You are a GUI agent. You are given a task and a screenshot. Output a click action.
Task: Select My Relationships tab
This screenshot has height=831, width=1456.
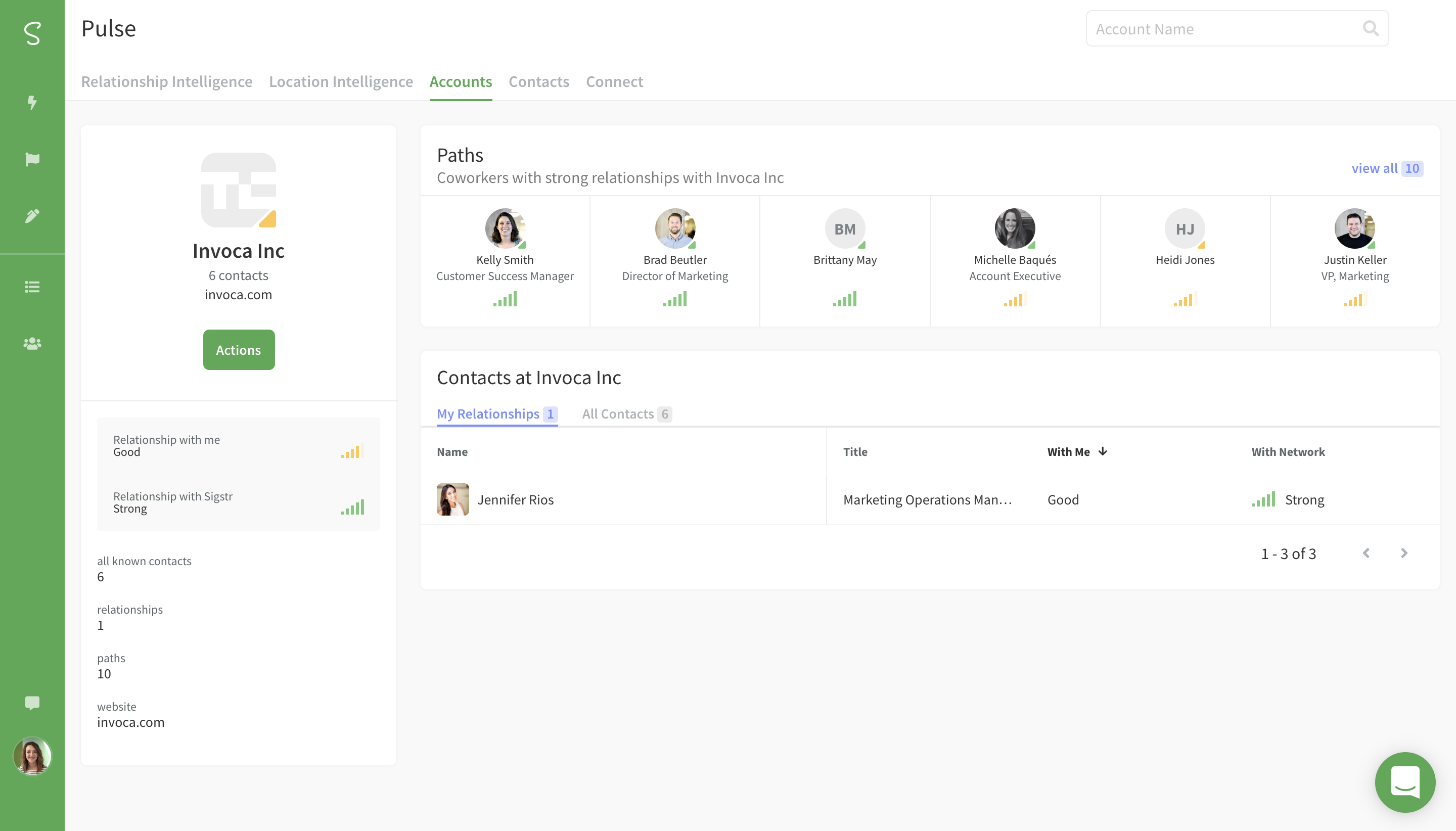[496, 414]
